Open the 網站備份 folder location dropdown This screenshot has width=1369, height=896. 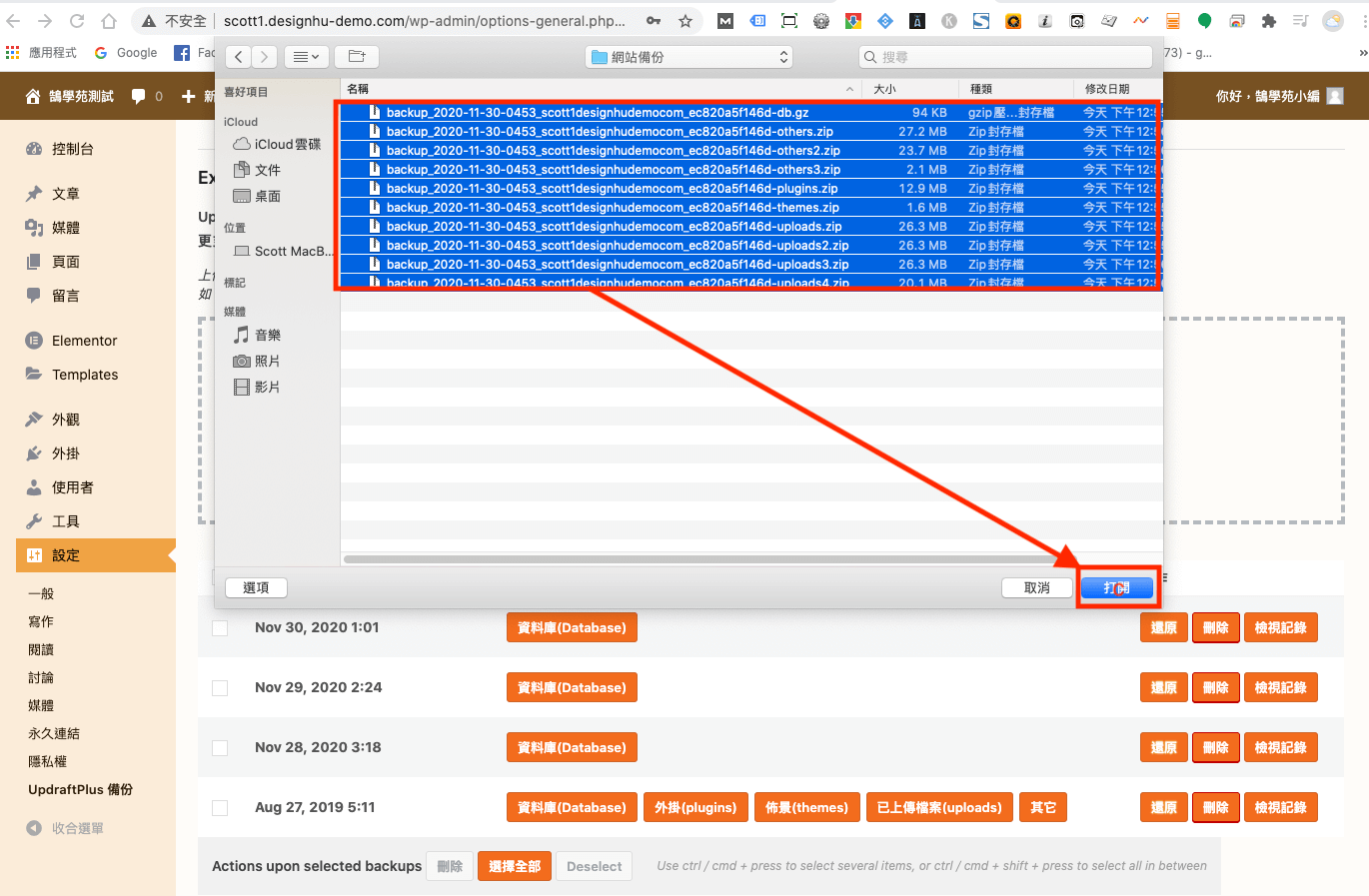(689, 57)
